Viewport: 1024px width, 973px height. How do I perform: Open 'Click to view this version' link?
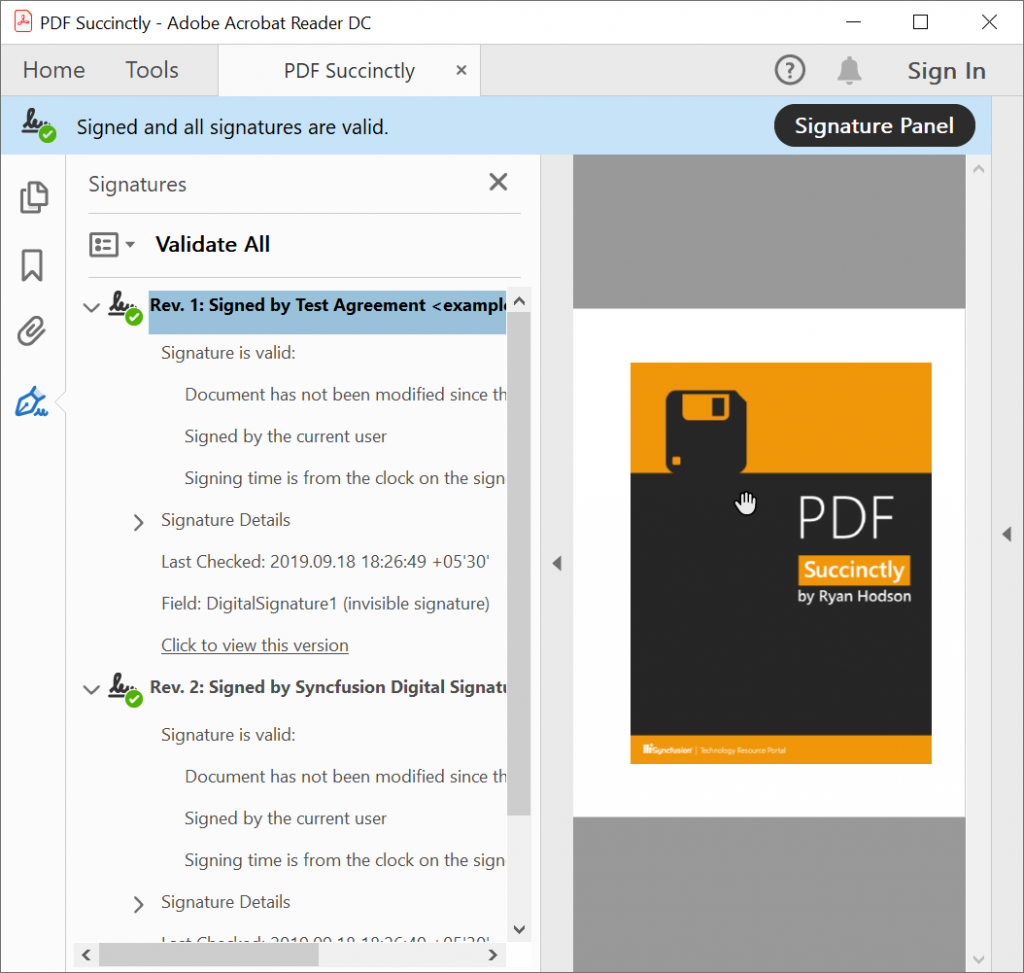(x=255, y=646)
